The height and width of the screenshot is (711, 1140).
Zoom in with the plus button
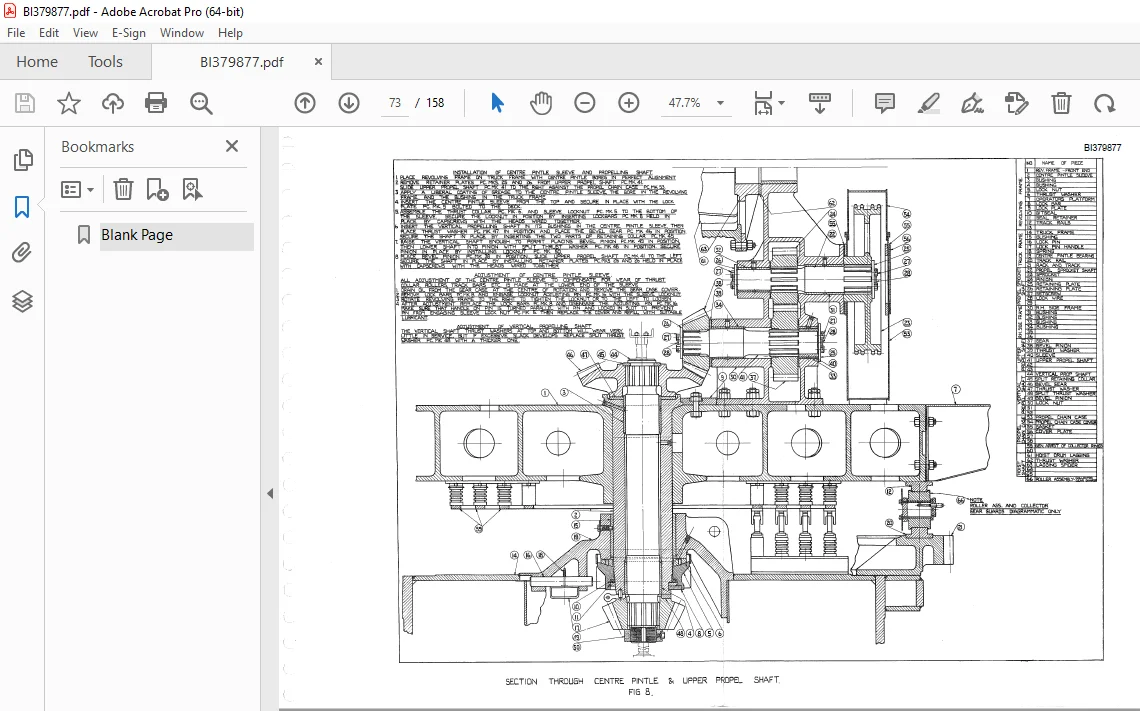click(x=629, y=103)
